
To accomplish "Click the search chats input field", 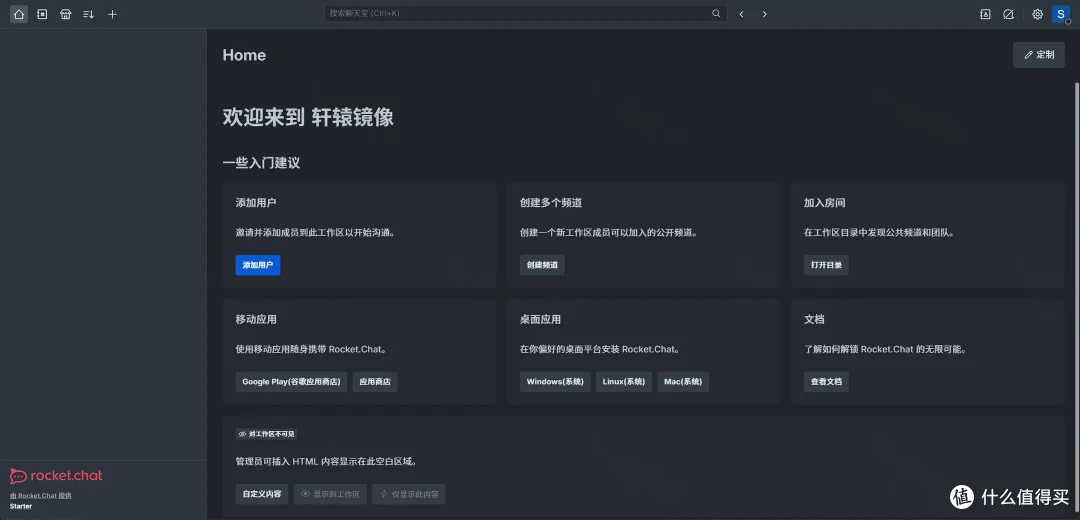I will [x=526, y=13].
